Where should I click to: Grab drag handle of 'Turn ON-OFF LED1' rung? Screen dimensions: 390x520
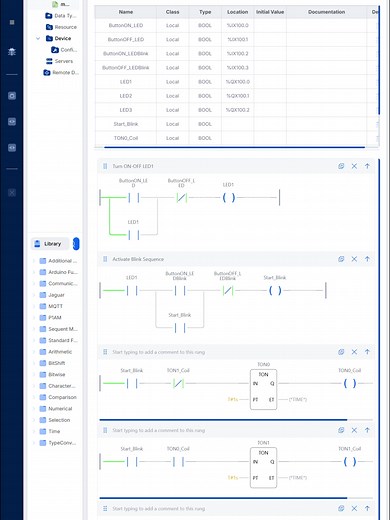click(x=105, y=166)
